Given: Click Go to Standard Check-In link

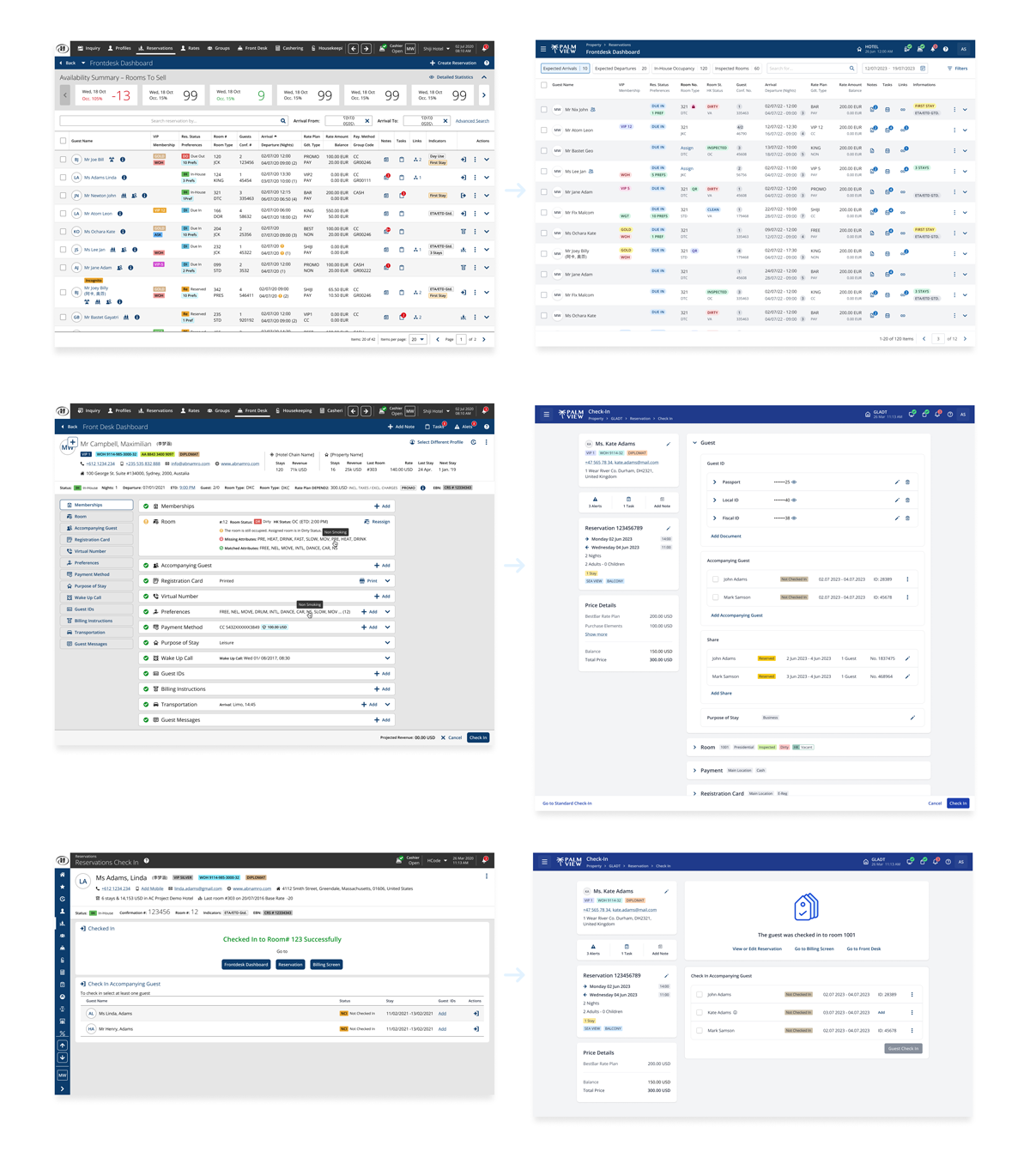Looking at the screenshot, I should (566, 803).
